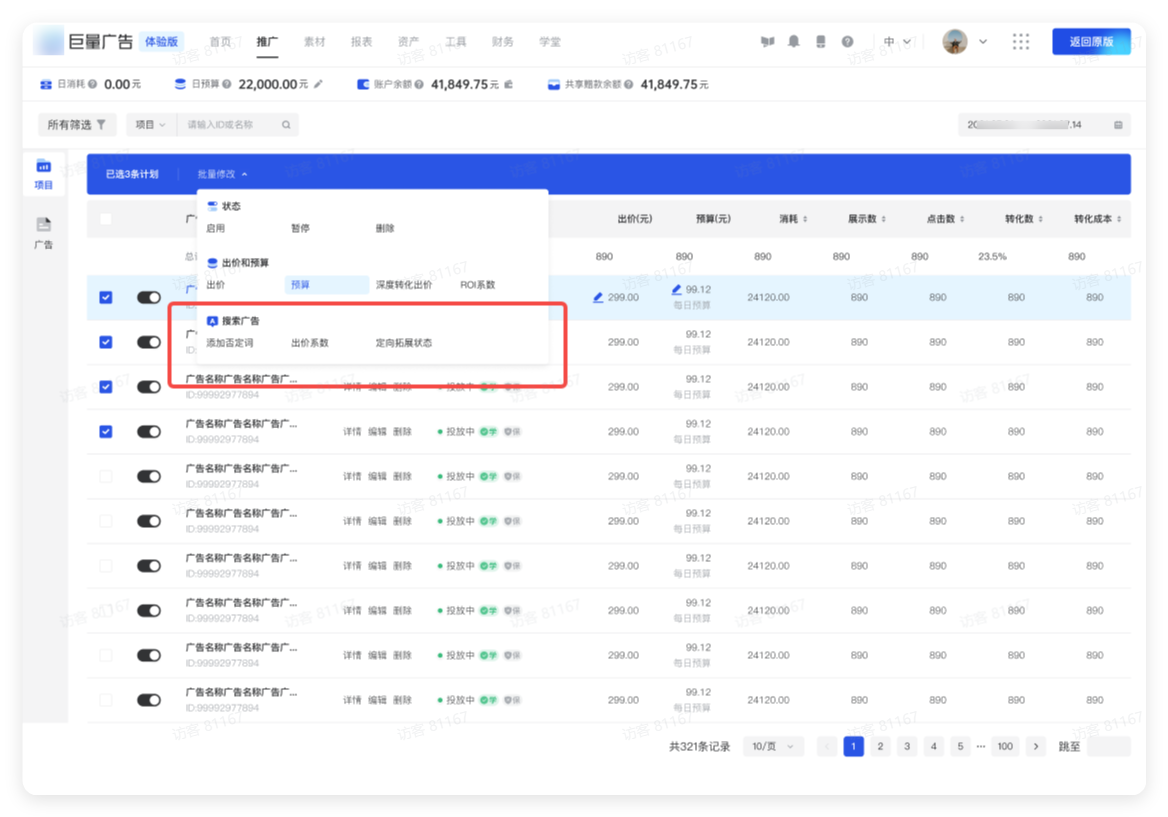Open the 所有筛选 filter panel
Viewport: 1168px width, 817px height.
tap(77, 124)
